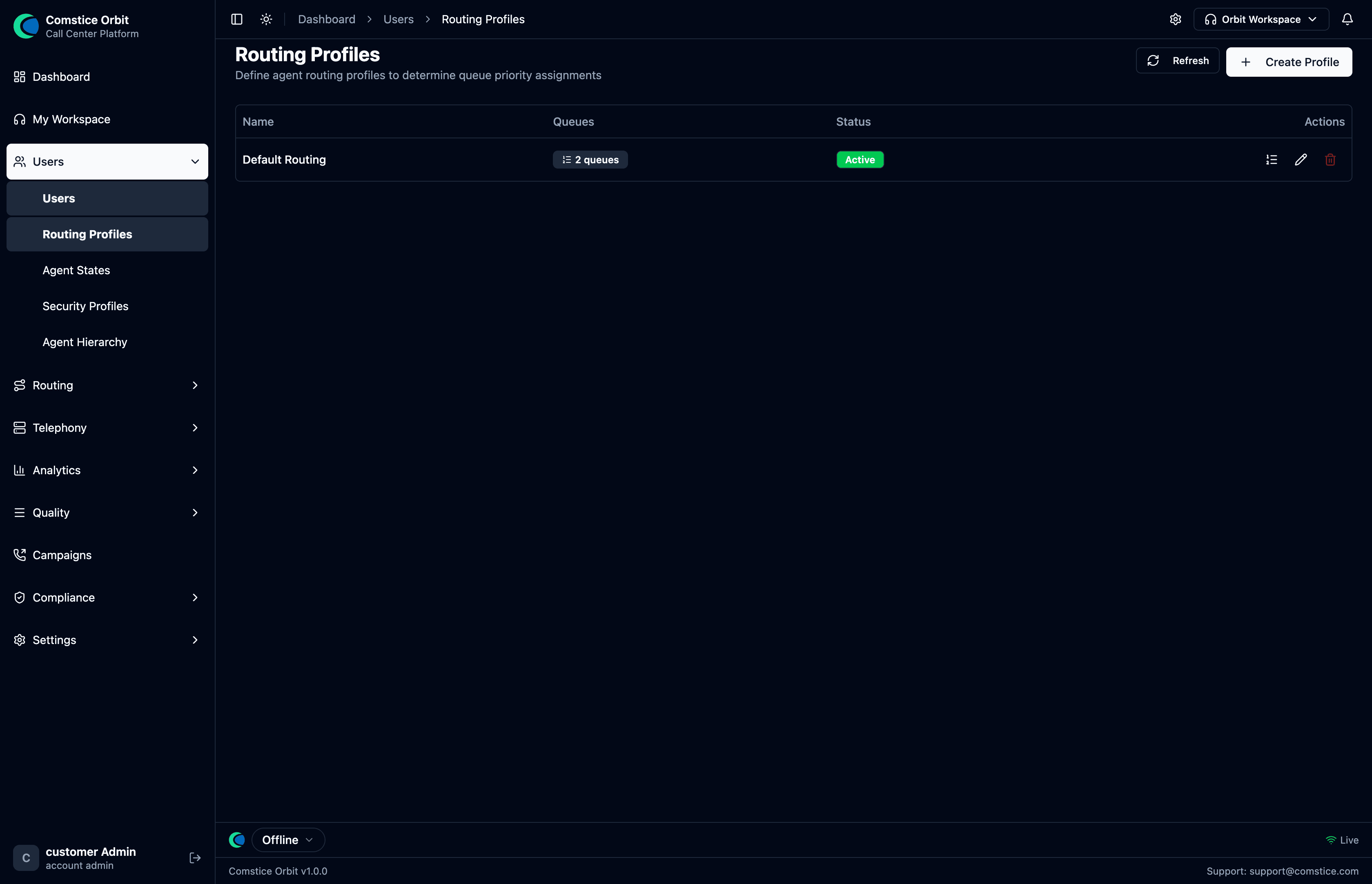Image resolution: width=1372 pixels, height=884 pixels.
Task: Click the Telephony server icon
Action: pyautogui.click(x=20, y=428)
